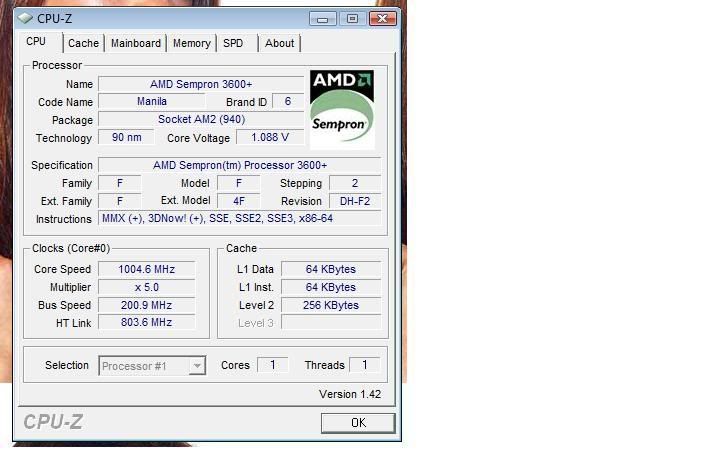Viewport: 720px width, 450px height.
Task: Show the About tab
Action: pos(279,43)
